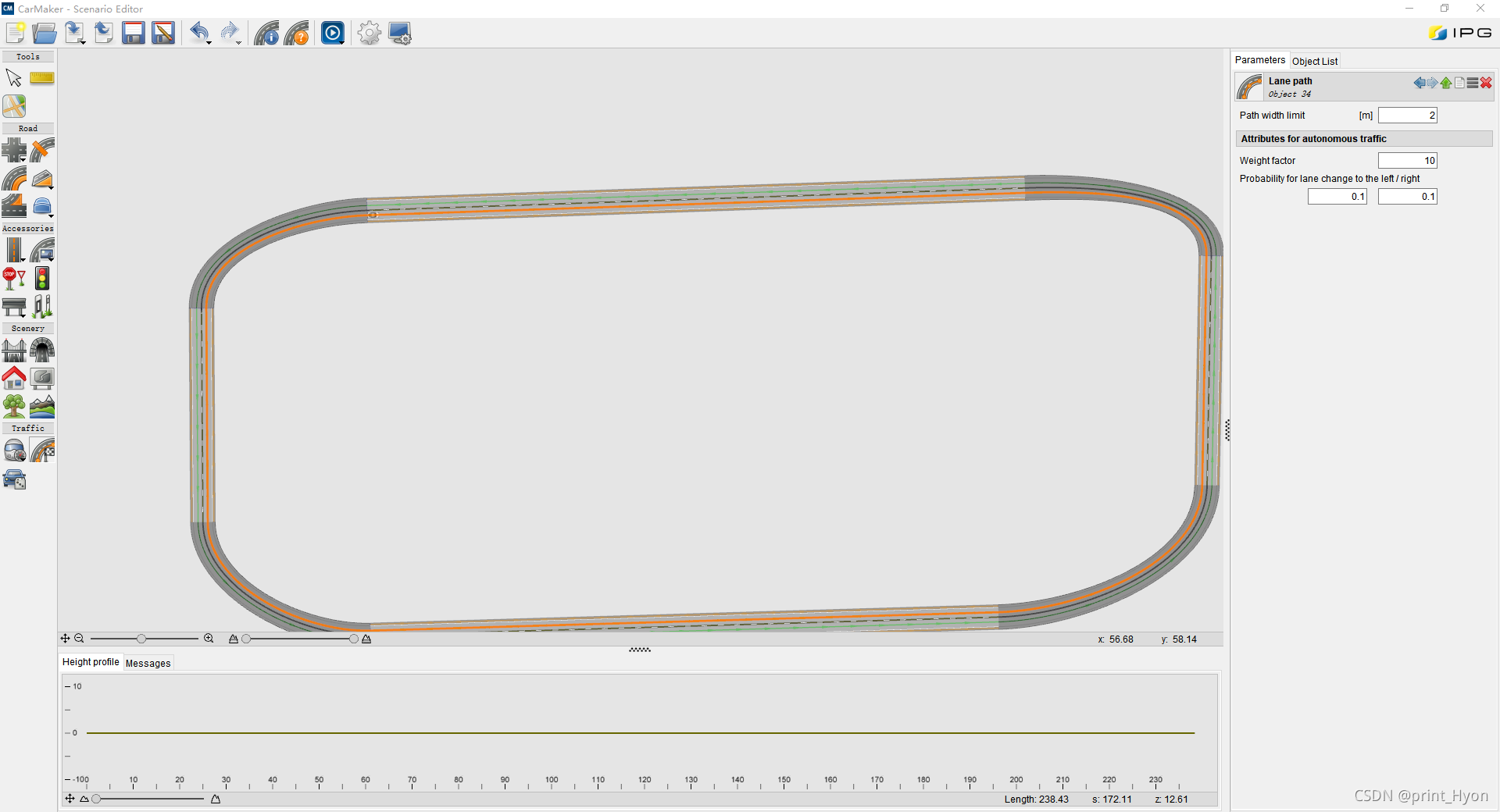Open the Lane path options list icon

(x=1473, y=83)
